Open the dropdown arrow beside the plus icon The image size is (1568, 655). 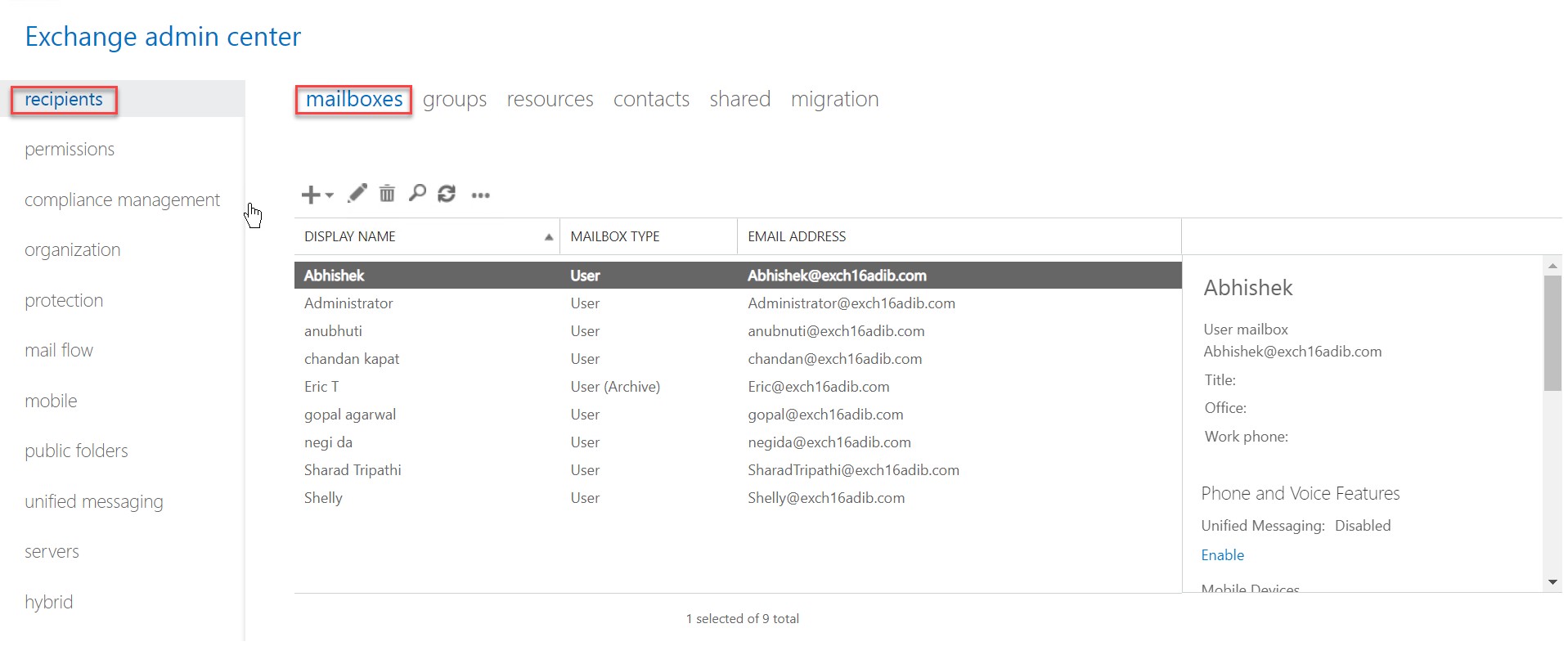[x=329, y=195]
